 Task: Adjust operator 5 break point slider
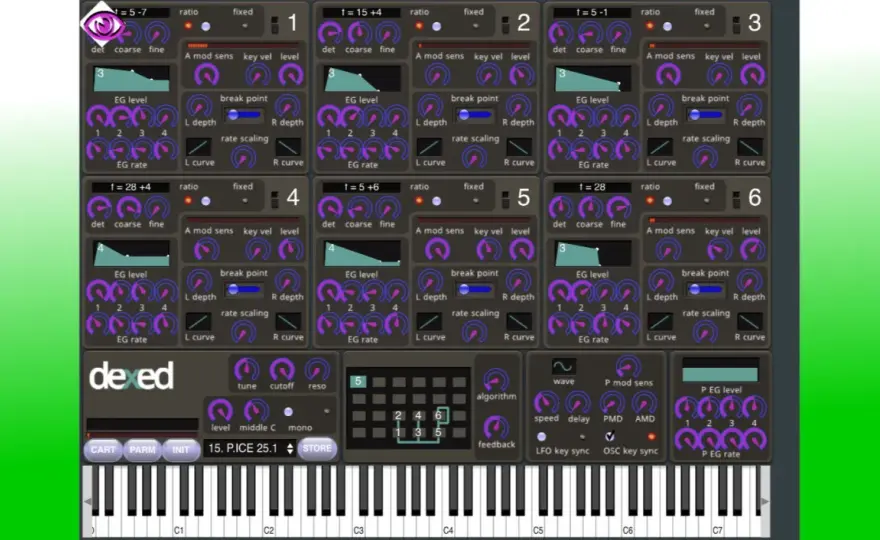pyautogui.click(x=474, y=289)
